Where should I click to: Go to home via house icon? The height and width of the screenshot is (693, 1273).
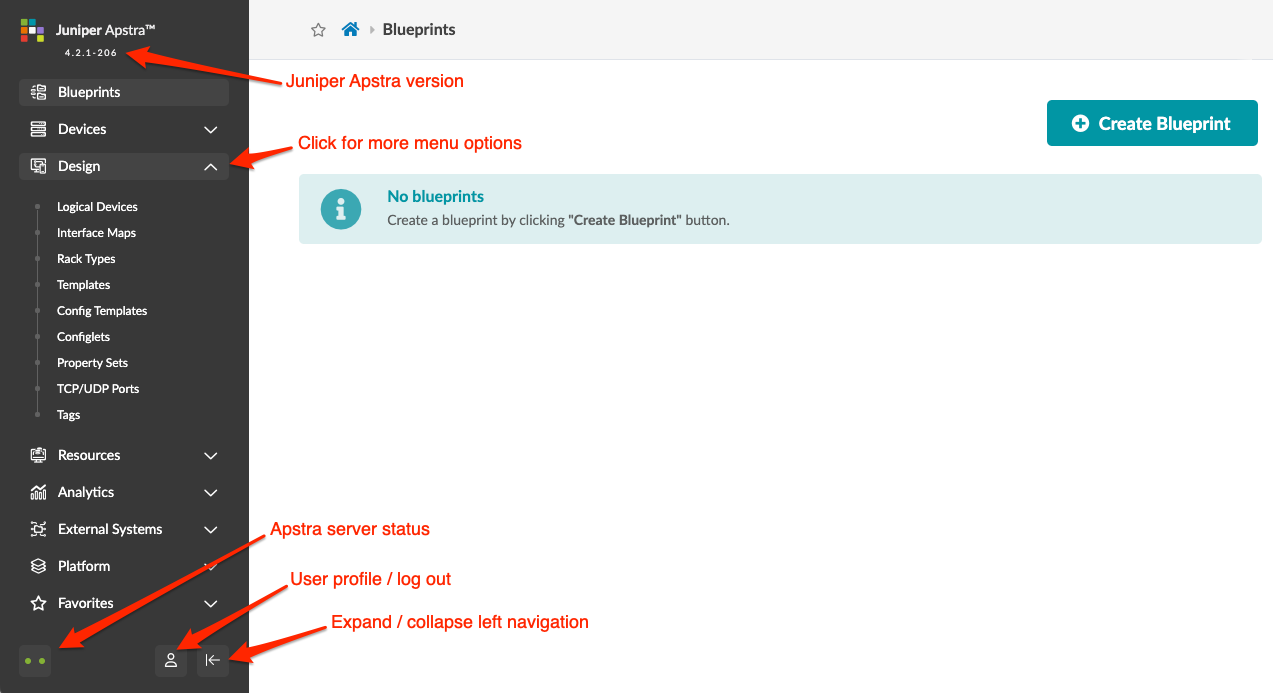tap(350, 30)
